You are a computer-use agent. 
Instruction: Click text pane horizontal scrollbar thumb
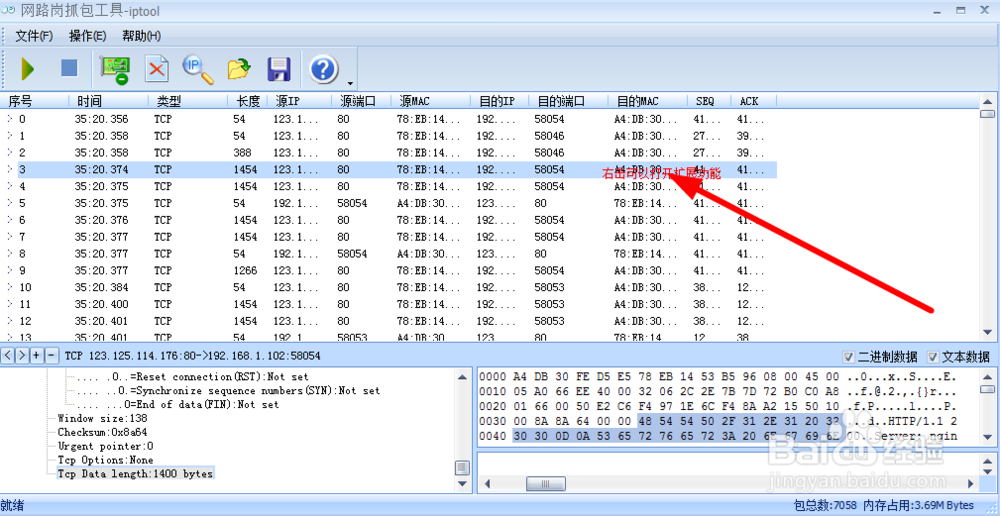(545, 484)
